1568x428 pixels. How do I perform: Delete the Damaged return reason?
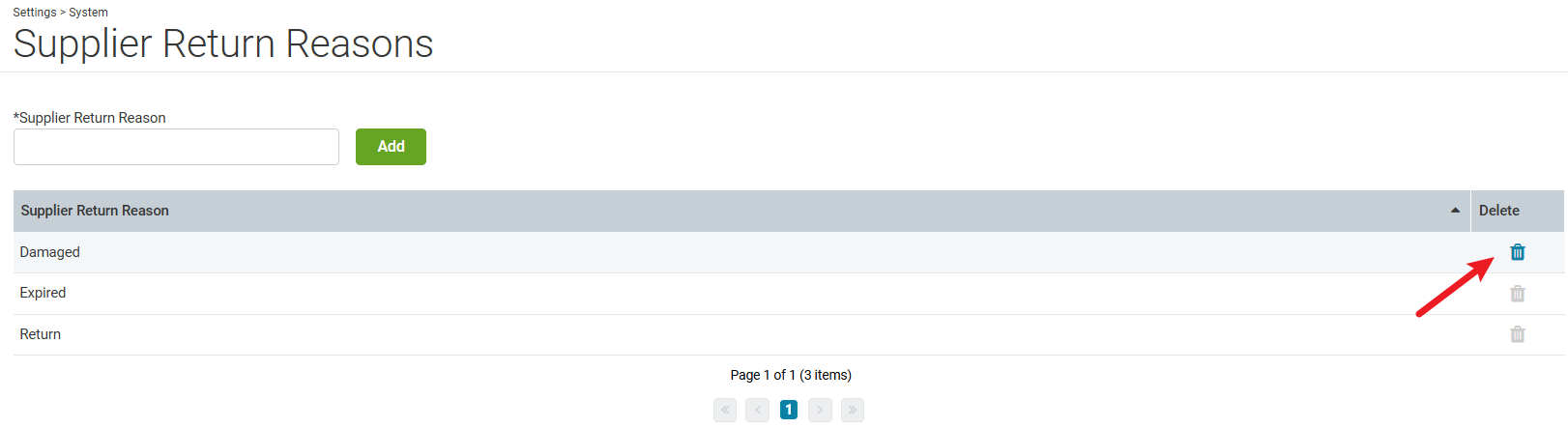[x=1517, y=252]
